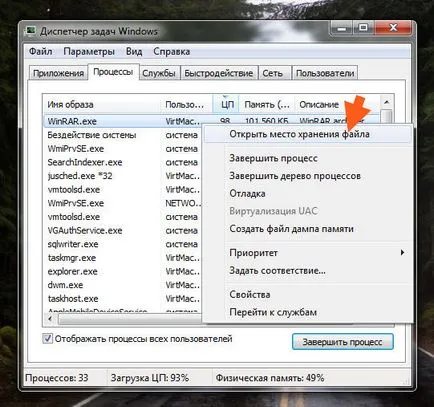Click the Task Manager title bar icon
Image resolution: width=434 pixels, height=407 pixels.
(x=31, y=31)
